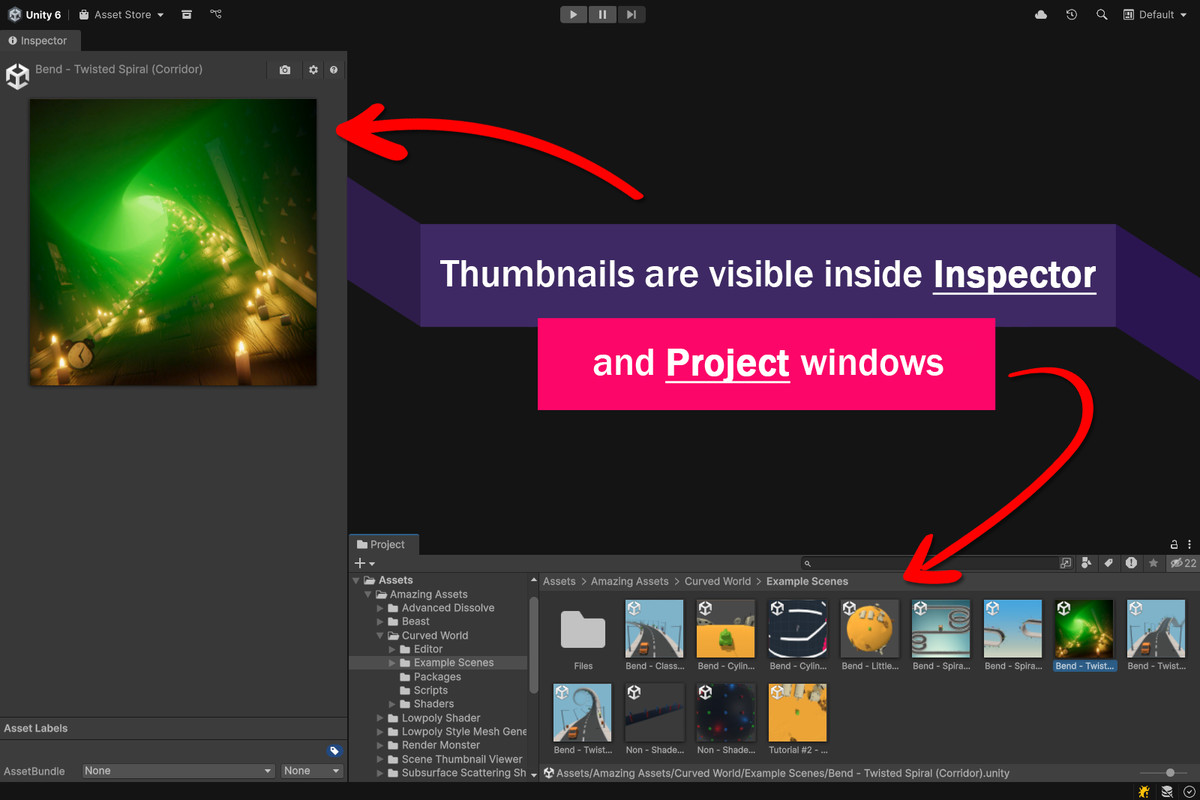
Task: Click the large scene preview in Inspector
Action: (173, 242)
